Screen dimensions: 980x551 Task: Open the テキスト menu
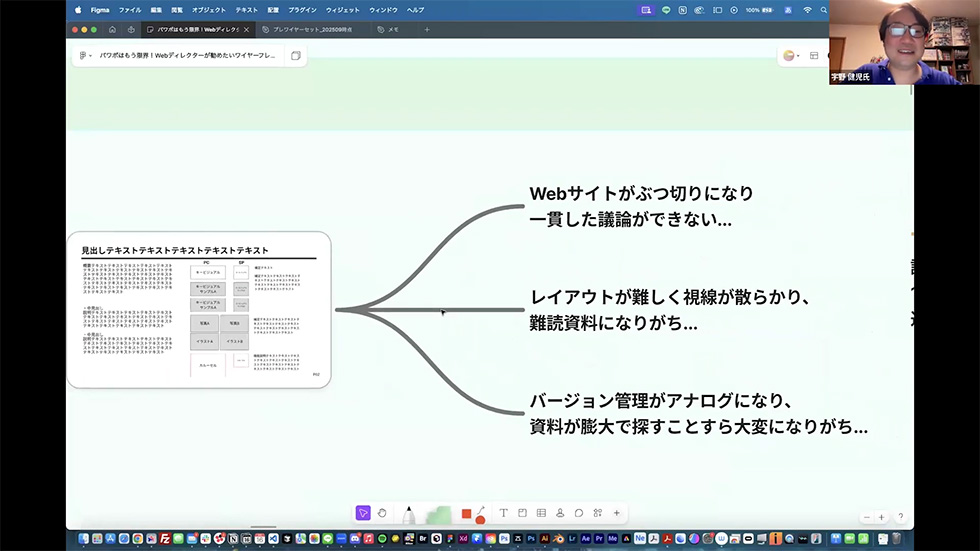pyautogui.click(x=246, y=10)
